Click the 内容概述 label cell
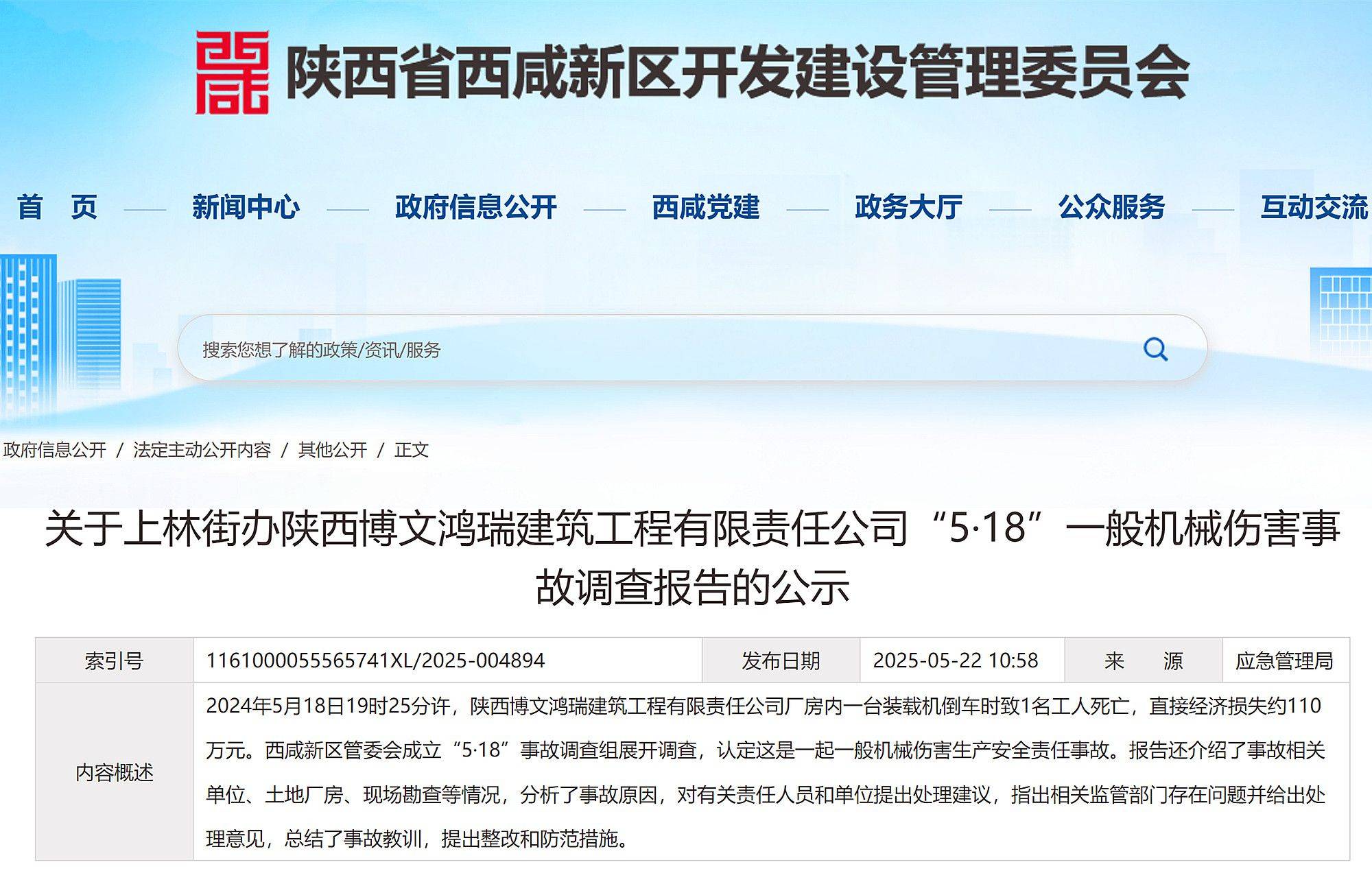 pyautogui.click(x=115, y=772)
